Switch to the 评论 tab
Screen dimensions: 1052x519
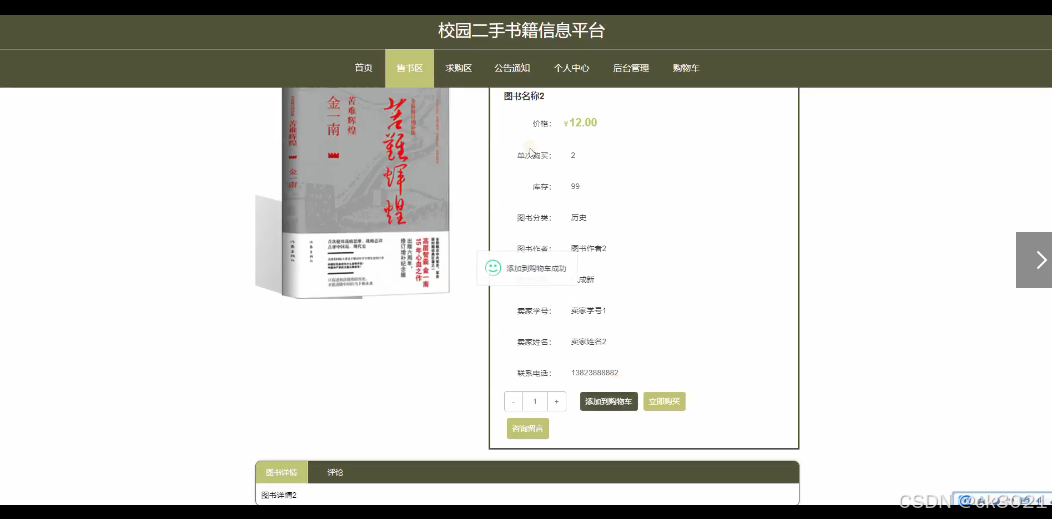[x=335, y=472]
